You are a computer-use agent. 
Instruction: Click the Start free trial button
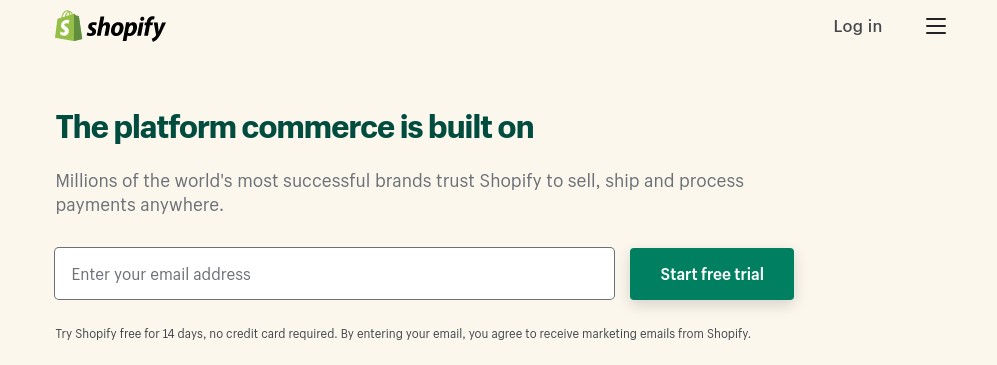[x=712, y=274]
